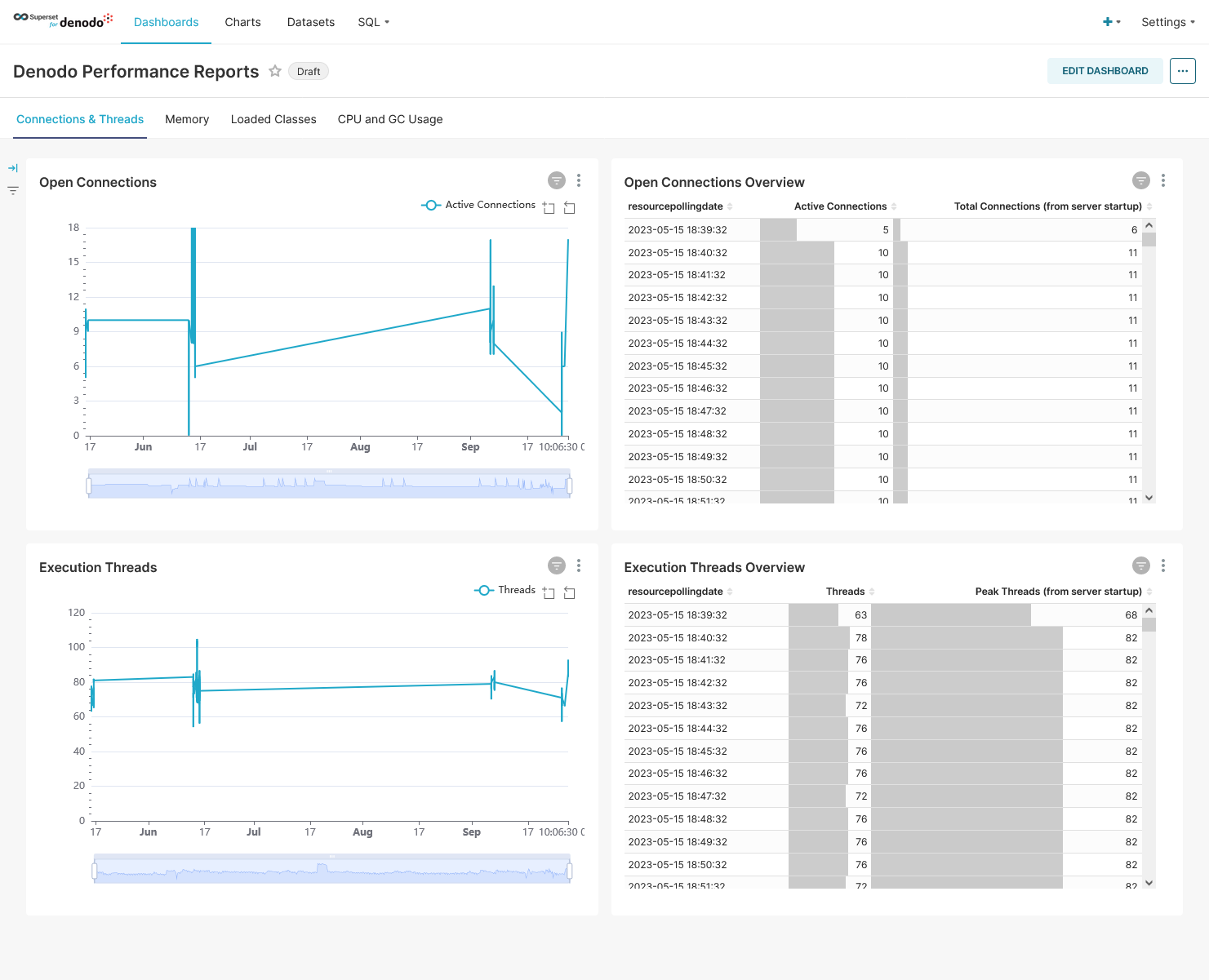Select the Connections & Threads tab
Viewport: 1209px width, 980px height.
80,119
